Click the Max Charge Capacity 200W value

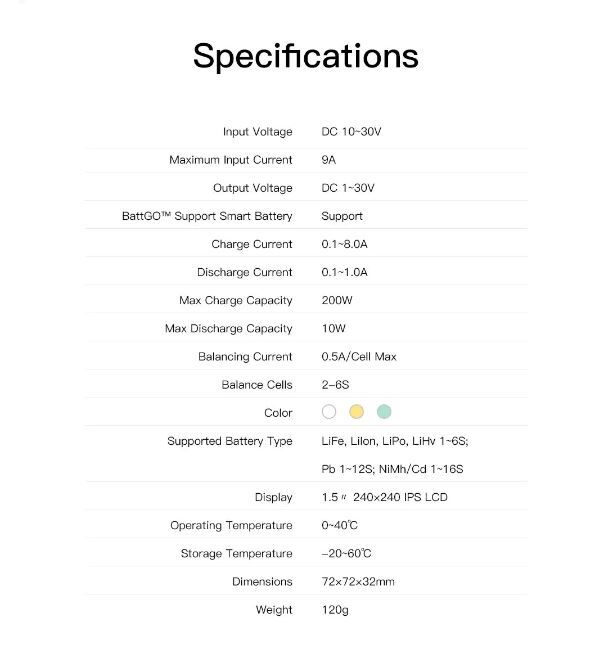[337, 300]
